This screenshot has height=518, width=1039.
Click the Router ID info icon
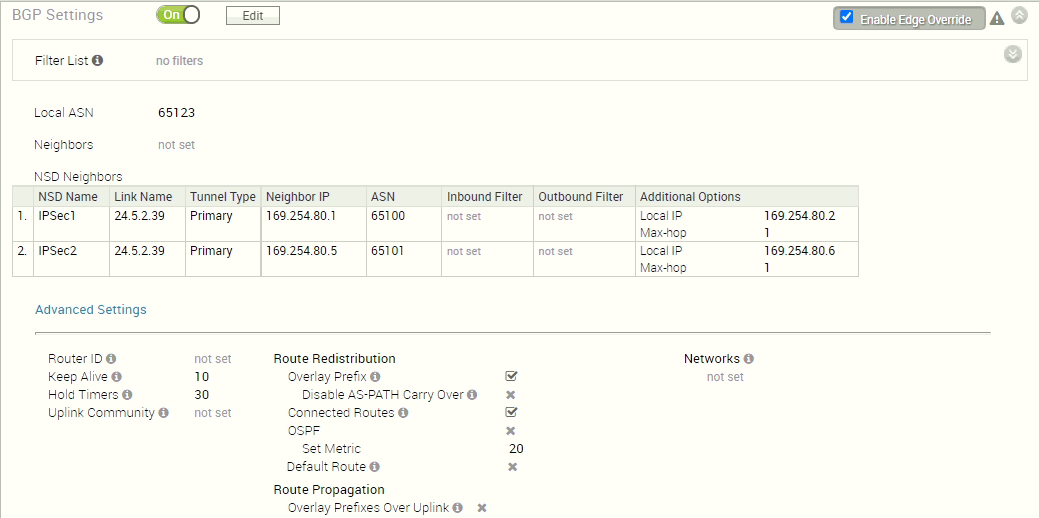111,359
